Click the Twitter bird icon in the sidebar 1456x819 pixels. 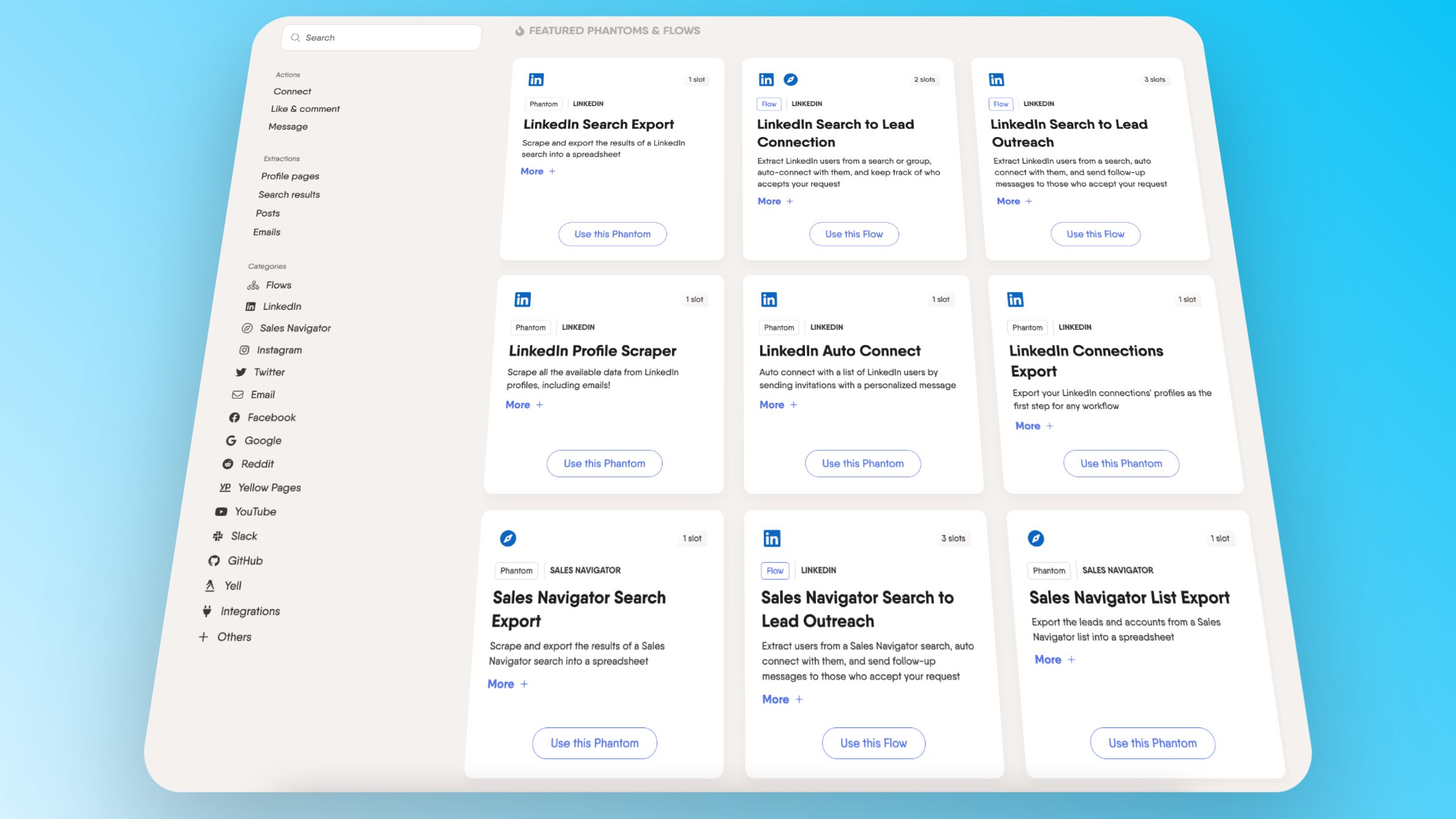(241, 372)
